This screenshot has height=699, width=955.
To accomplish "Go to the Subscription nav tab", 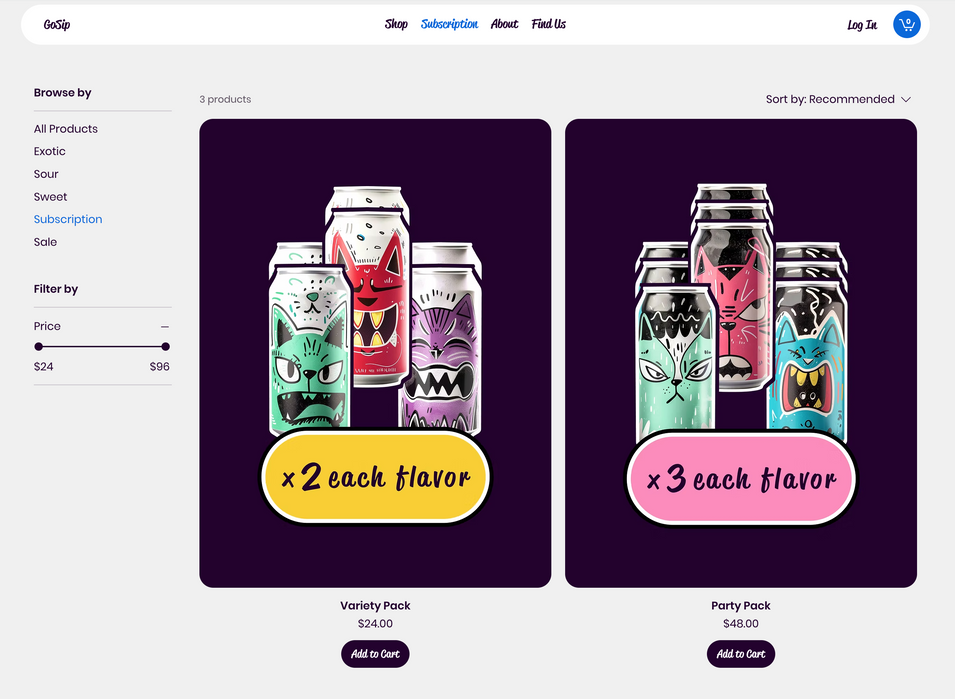I will [x=449, y=24].
